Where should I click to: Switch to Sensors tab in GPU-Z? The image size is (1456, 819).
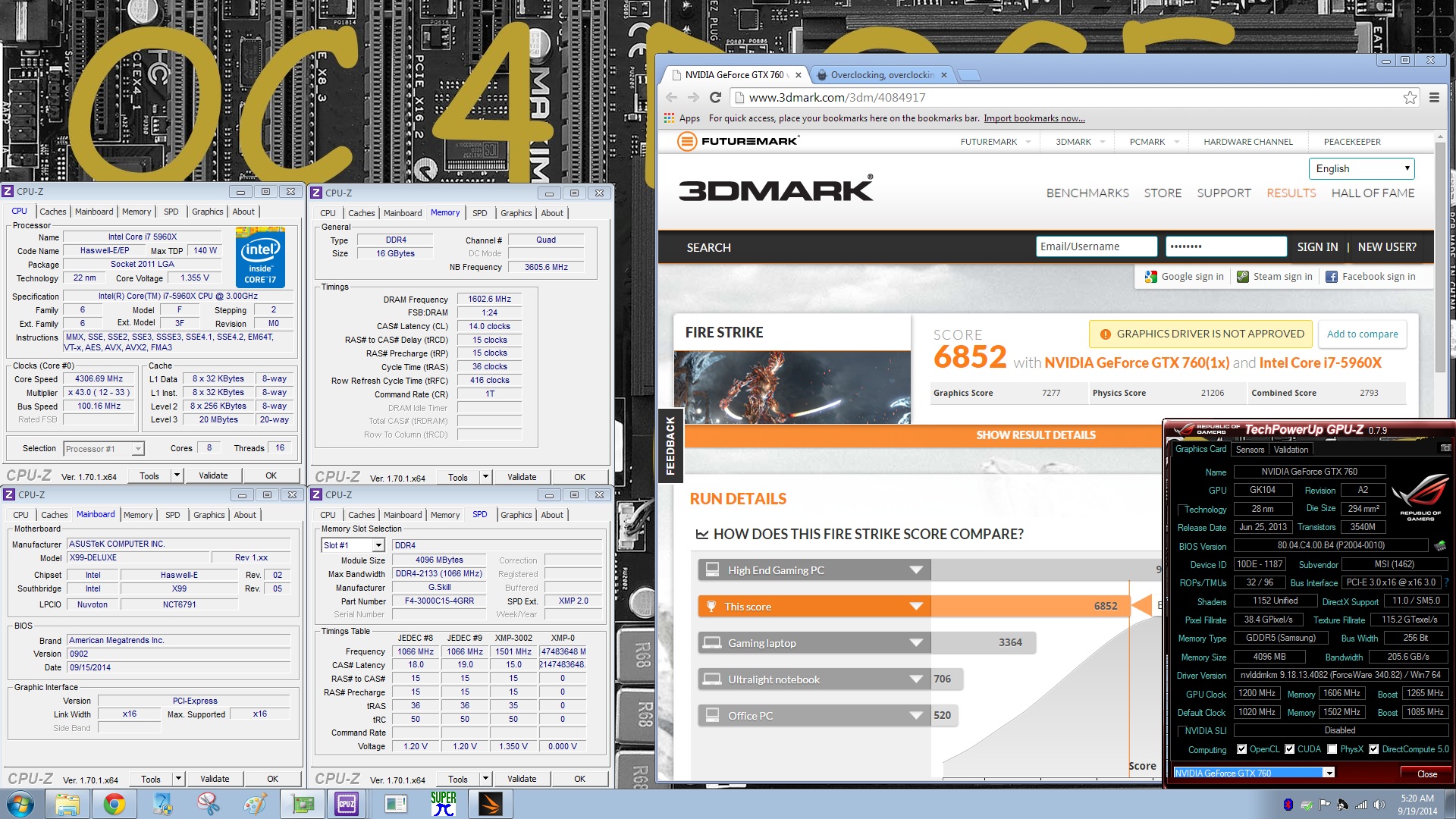click(x=1250, y=450)
